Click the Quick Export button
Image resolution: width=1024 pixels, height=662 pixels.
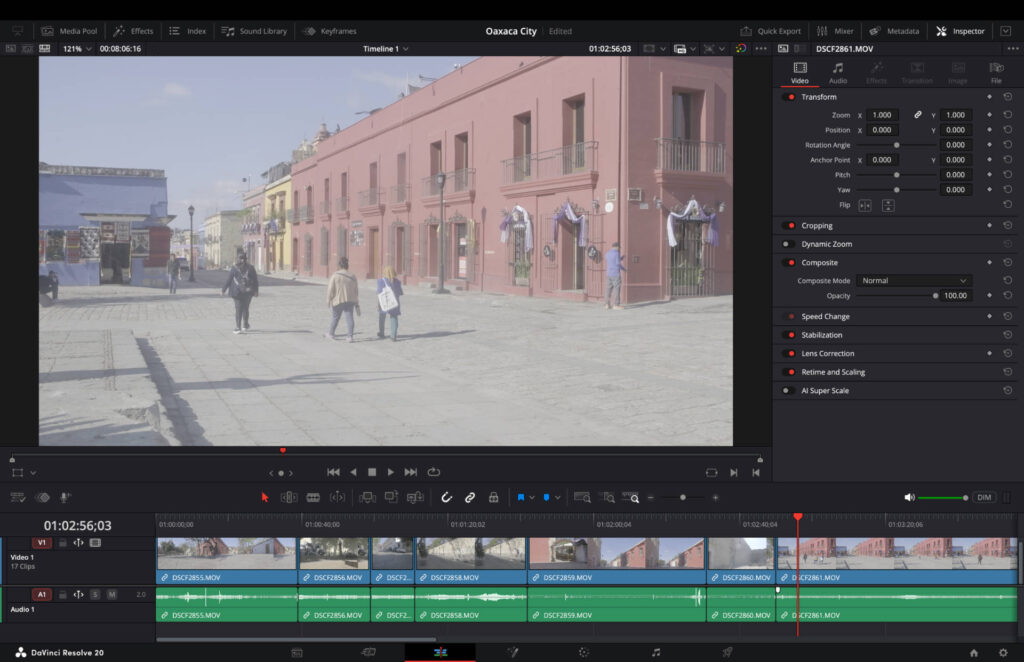[x=770, y=31]
